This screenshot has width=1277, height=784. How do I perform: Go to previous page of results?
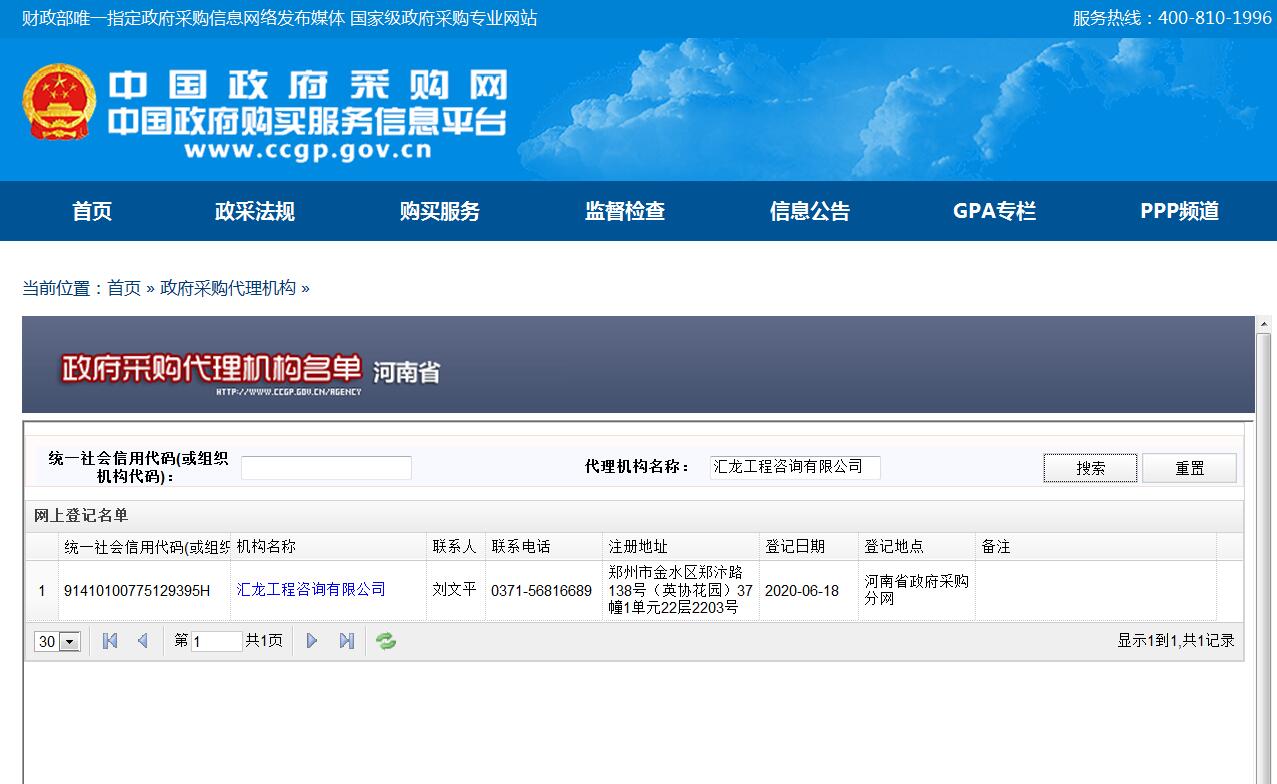click(x=142, y=641)
